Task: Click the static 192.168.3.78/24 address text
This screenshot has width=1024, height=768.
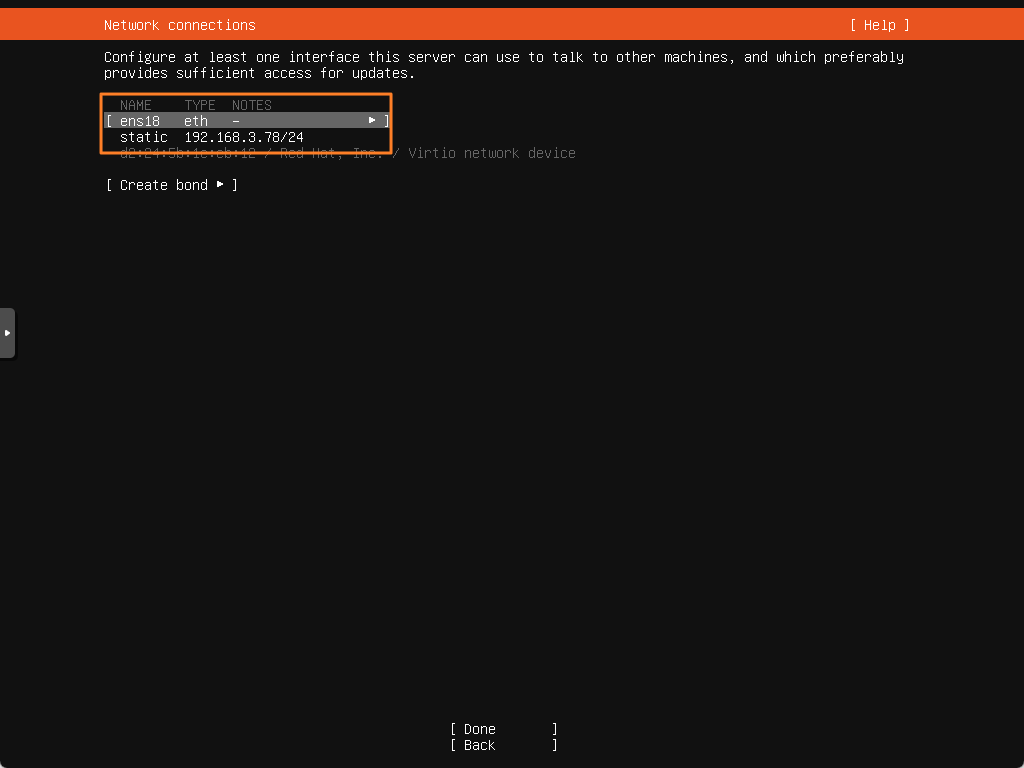Action: pyautogui.click(x=212, y=137)
